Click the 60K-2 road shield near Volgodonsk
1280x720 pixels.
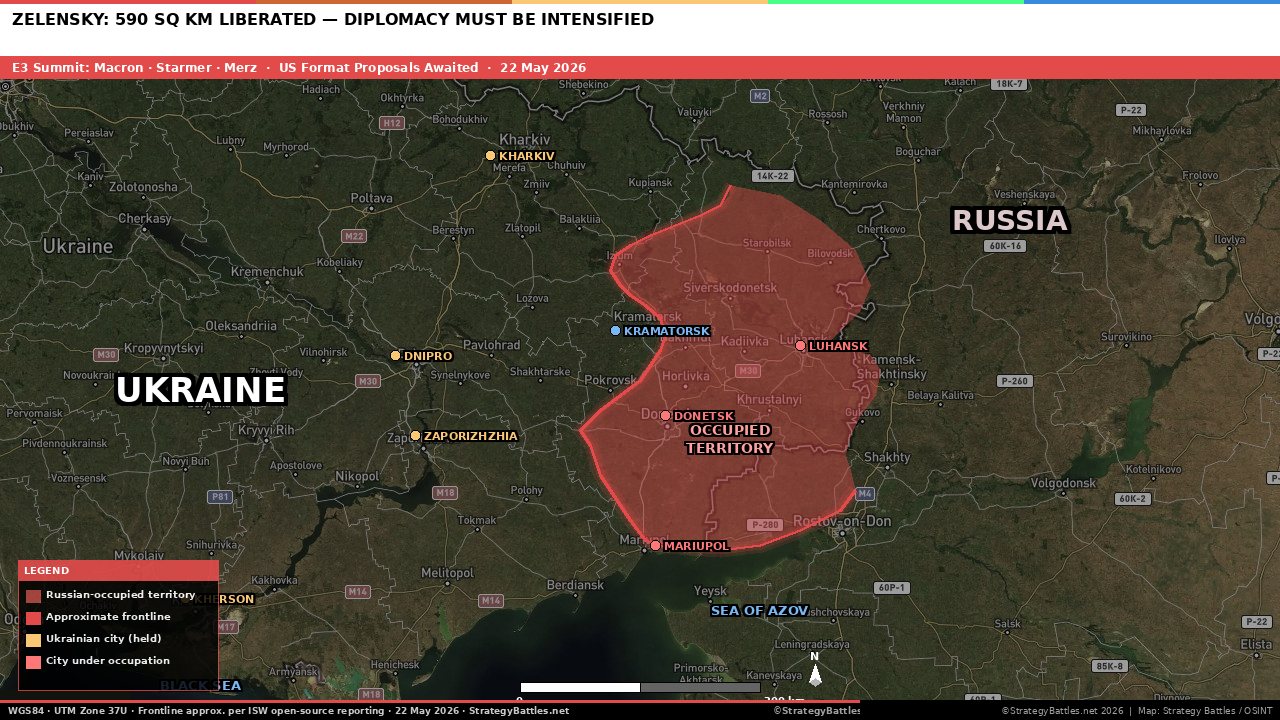click(1132, 499)
